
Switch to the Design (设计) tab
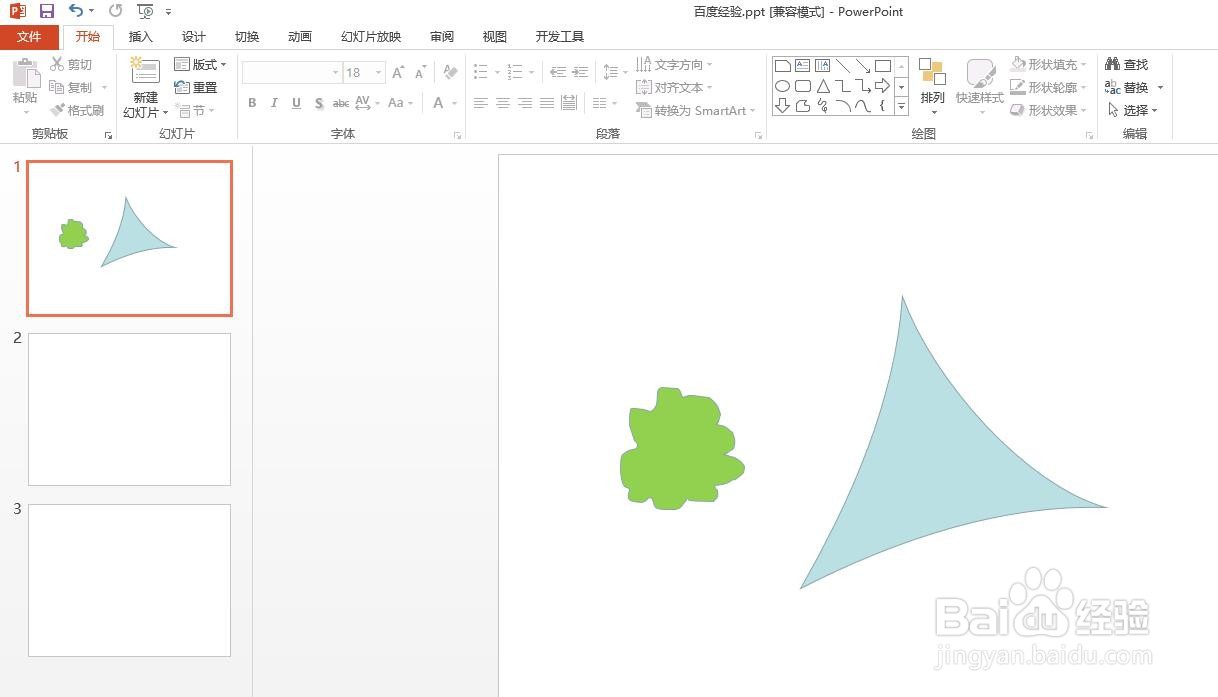[x=194, y=37]
